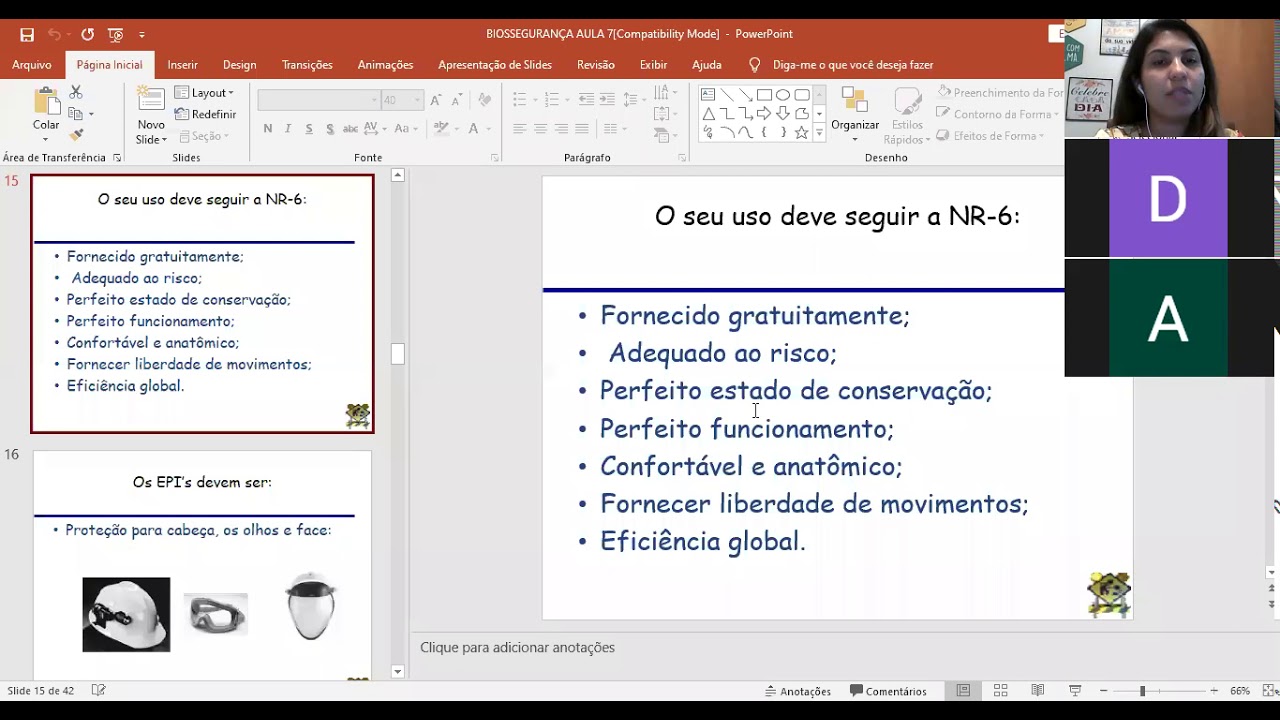This screenshot has width=1280, height=720.
Task: Open the Organizar dropdown
Action: click(x=855, y=115)
